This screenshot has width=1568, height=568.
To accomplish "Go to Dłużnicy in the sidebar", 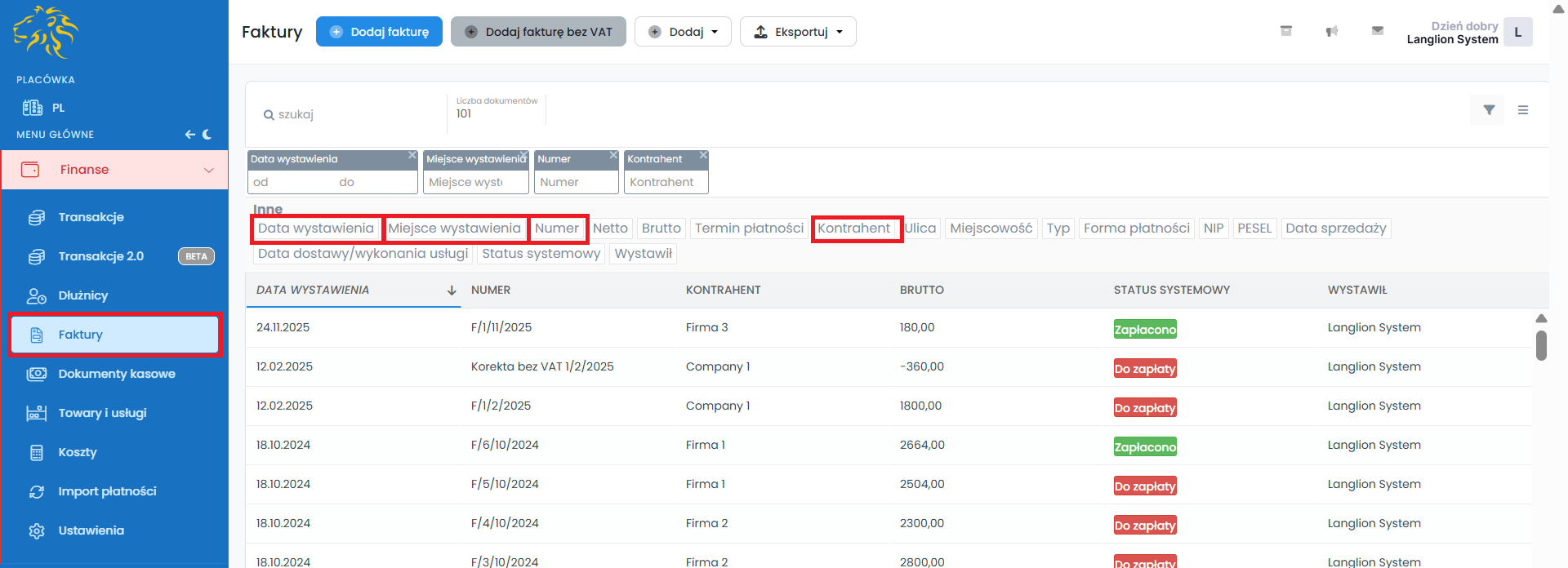I will (x=82, y=295).
